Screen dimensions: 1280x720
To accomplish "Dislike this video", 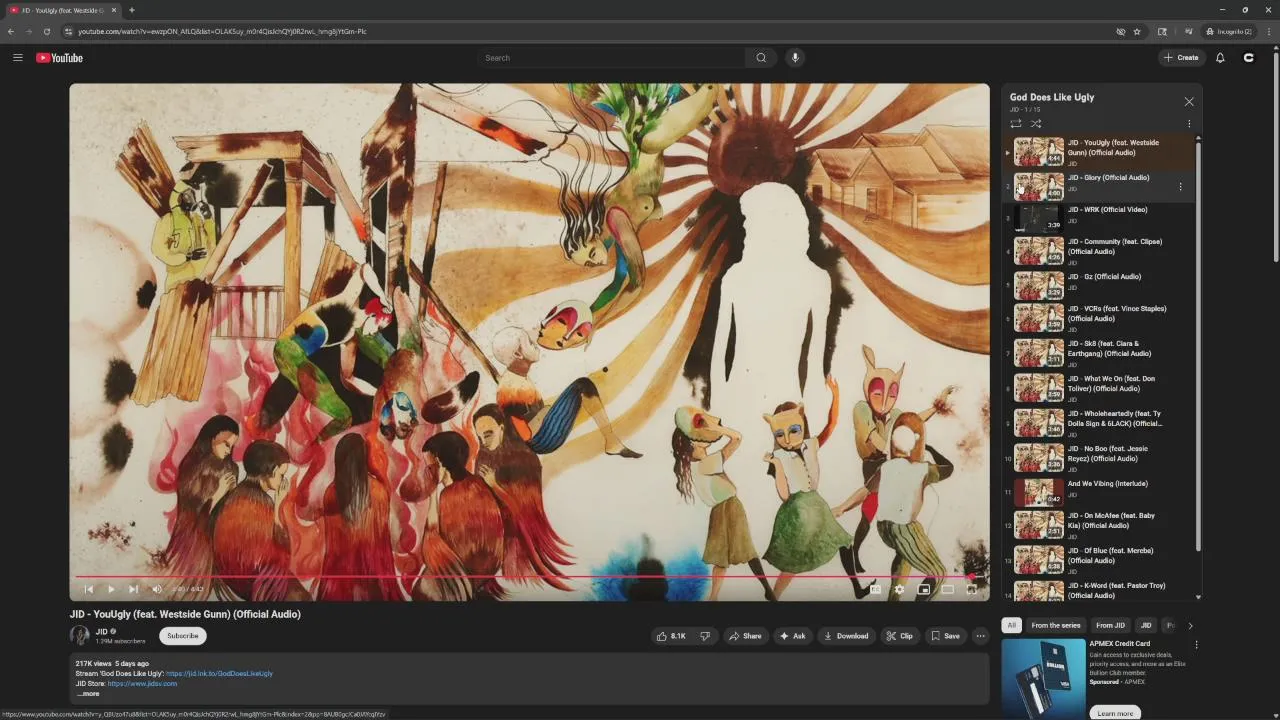I will [x=705, y=636].
